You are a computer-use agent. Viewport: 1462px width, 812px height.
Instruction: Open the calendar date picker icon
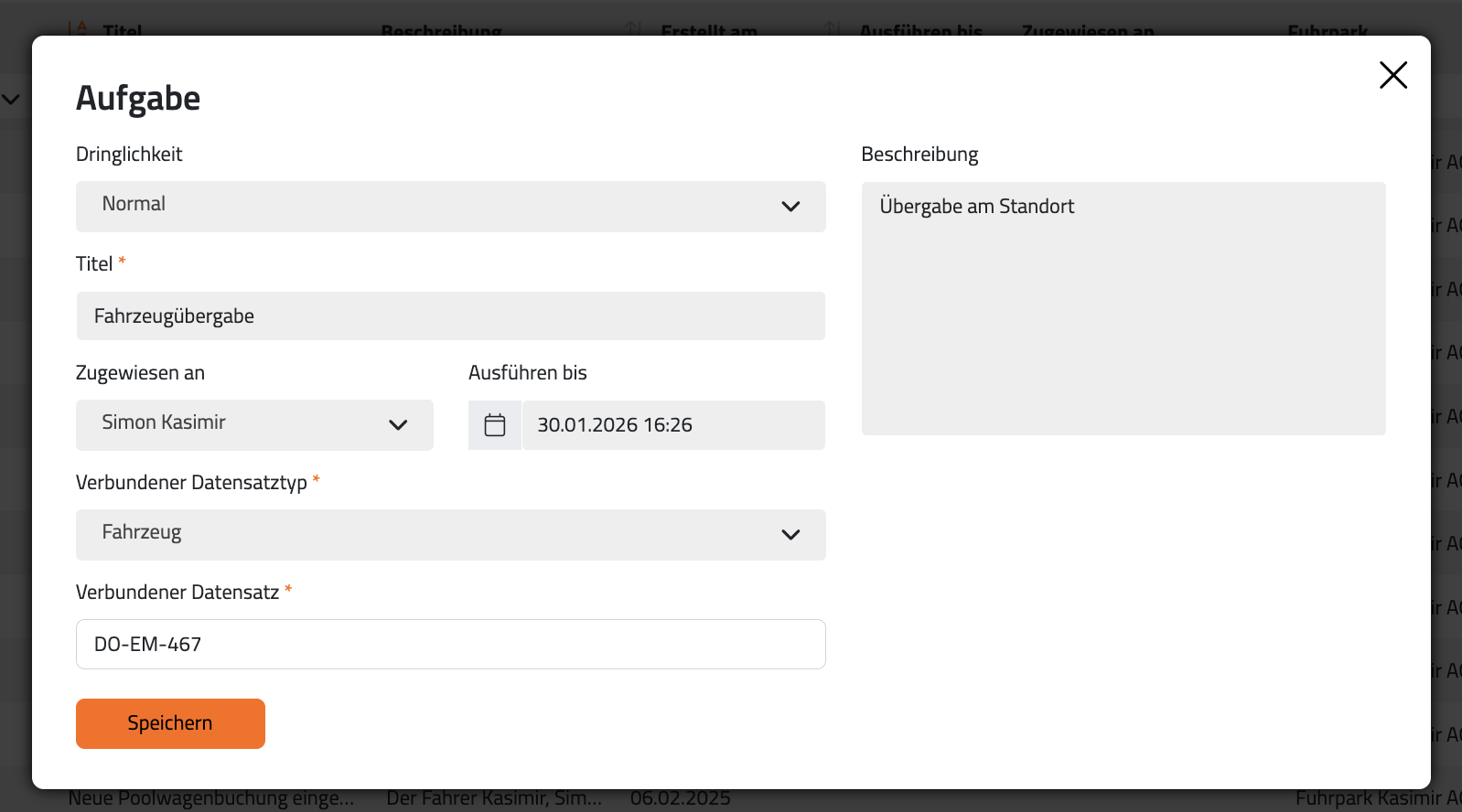pyautogui.click(x=495, y=425)
